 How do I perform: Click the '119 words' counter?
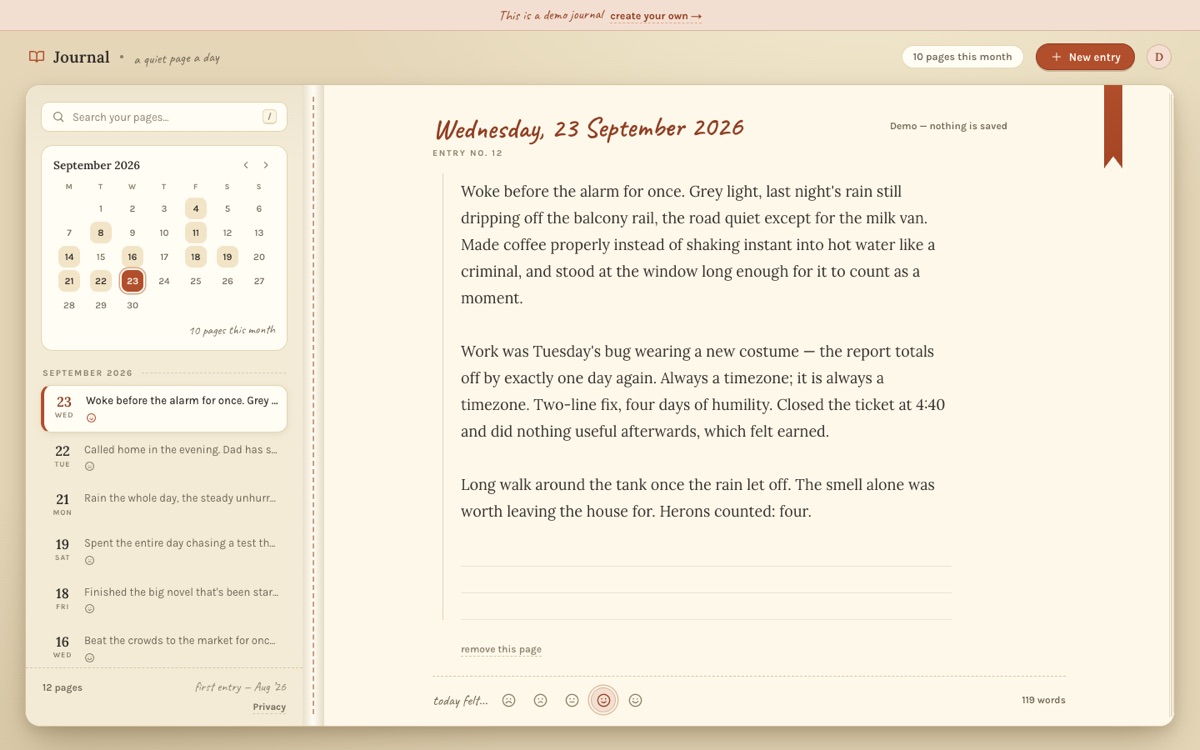pos(1043,700)
